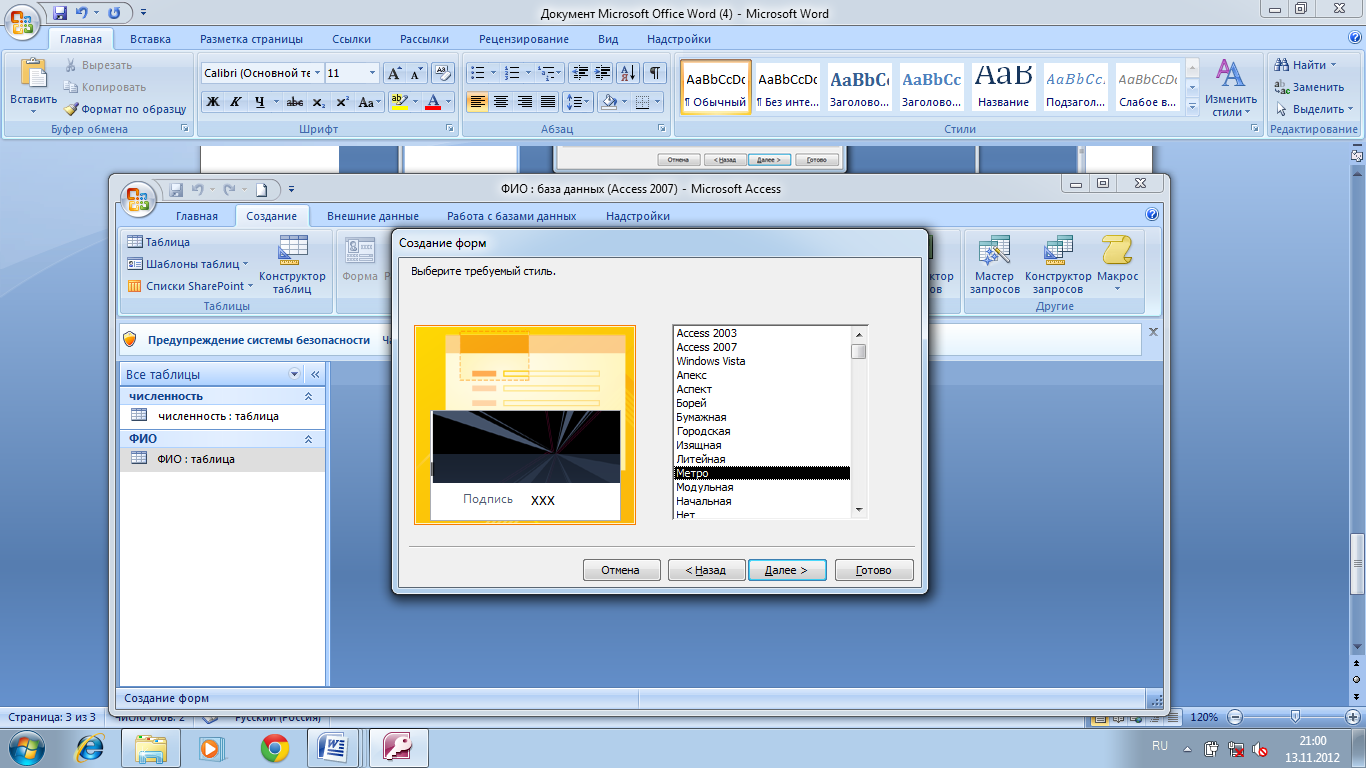
Task: Open the Change Case (Аа) dropdown
Action: tap(371, 102)
